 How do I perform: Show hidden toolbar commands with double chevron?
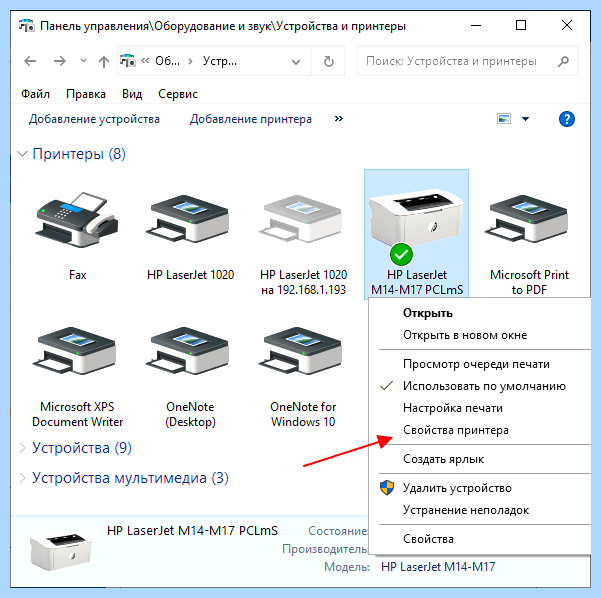pyautogui.click(x=338, y=118)
